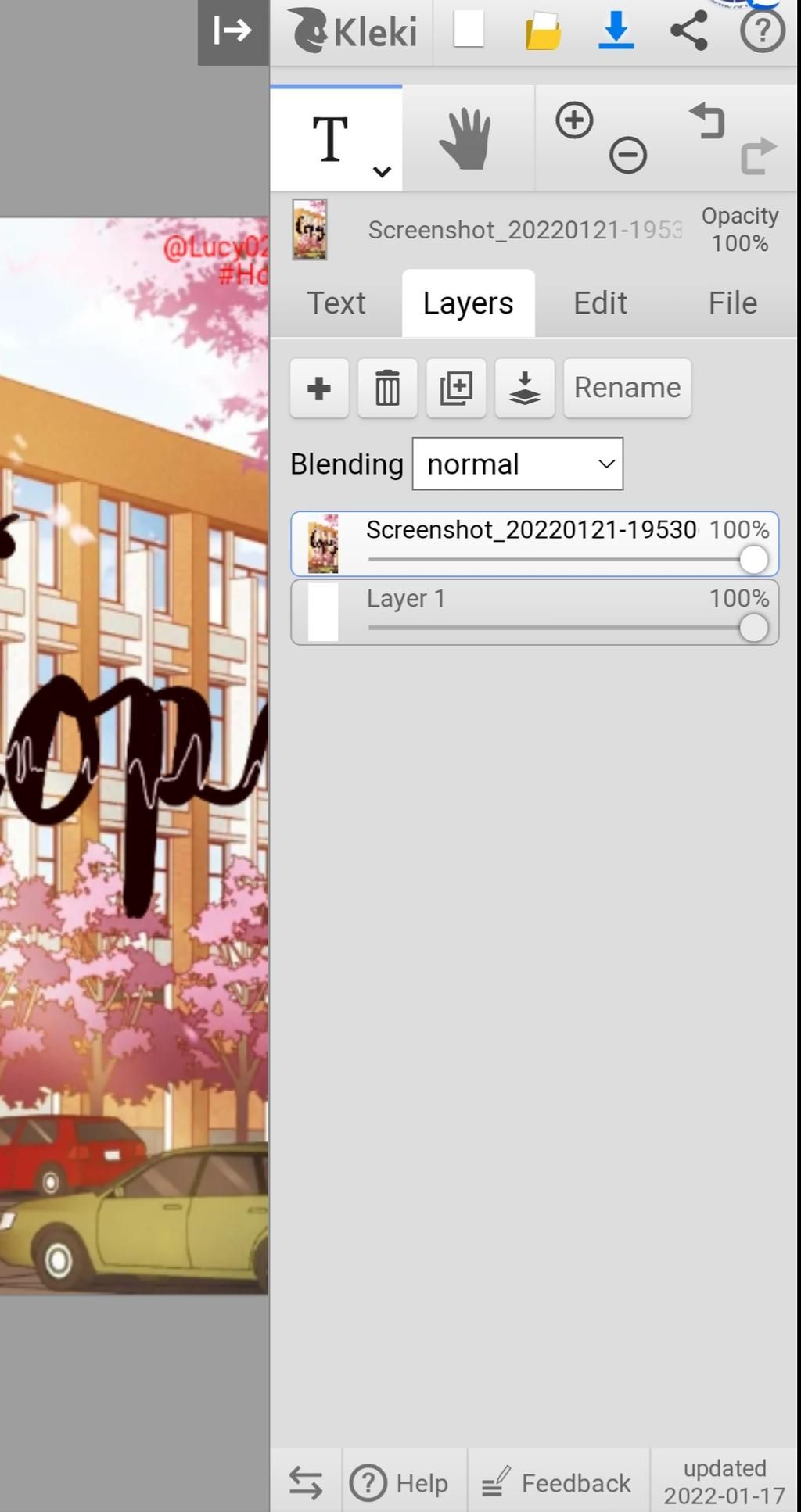The image size is (801, 1512).
Task: Click the Opacity 100% label
Action: coord(740,230)
